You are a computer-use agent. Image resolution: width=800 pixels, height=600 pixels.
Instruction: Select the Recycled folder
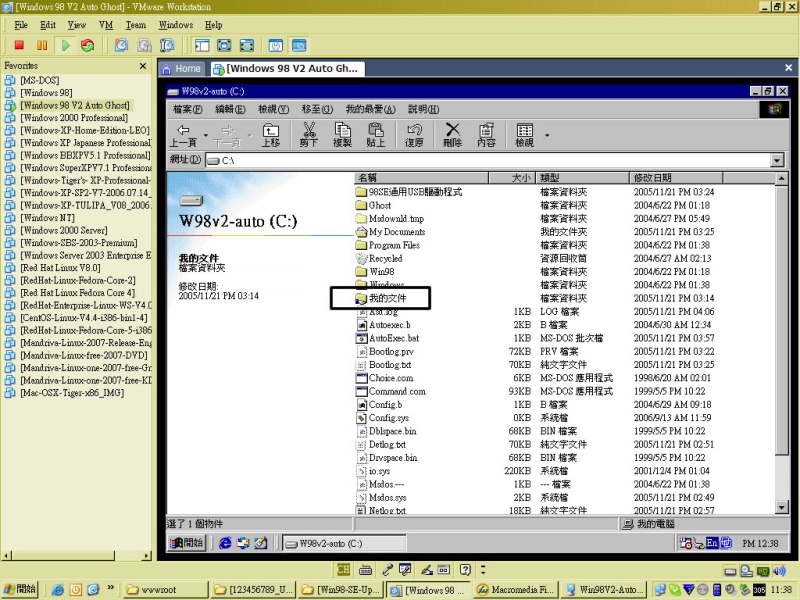coord(379,259)
